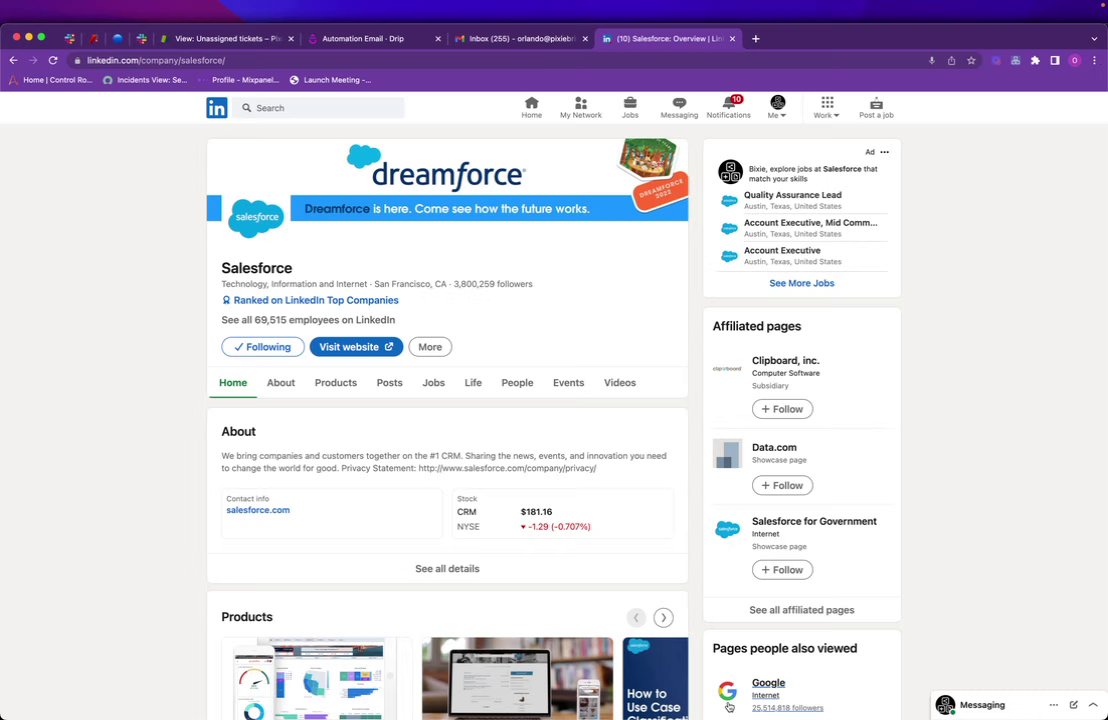The width and height of the screenshot is (1108, 720).
Task: Open a new browser tab
Action: tap(755, 39)
